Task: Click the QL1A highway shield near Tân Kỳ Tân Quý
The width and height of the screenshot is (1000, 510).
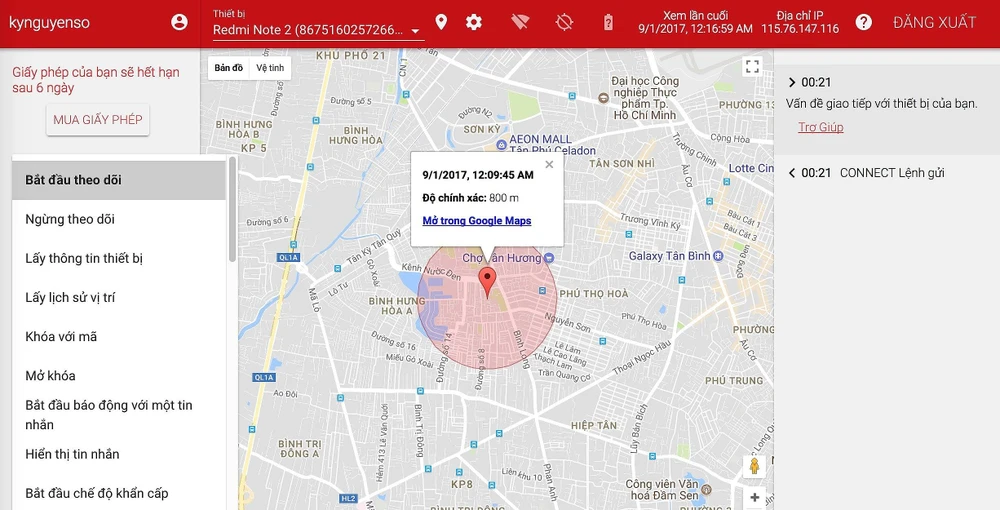Action: pyautogui.click(x=289, y=258)
